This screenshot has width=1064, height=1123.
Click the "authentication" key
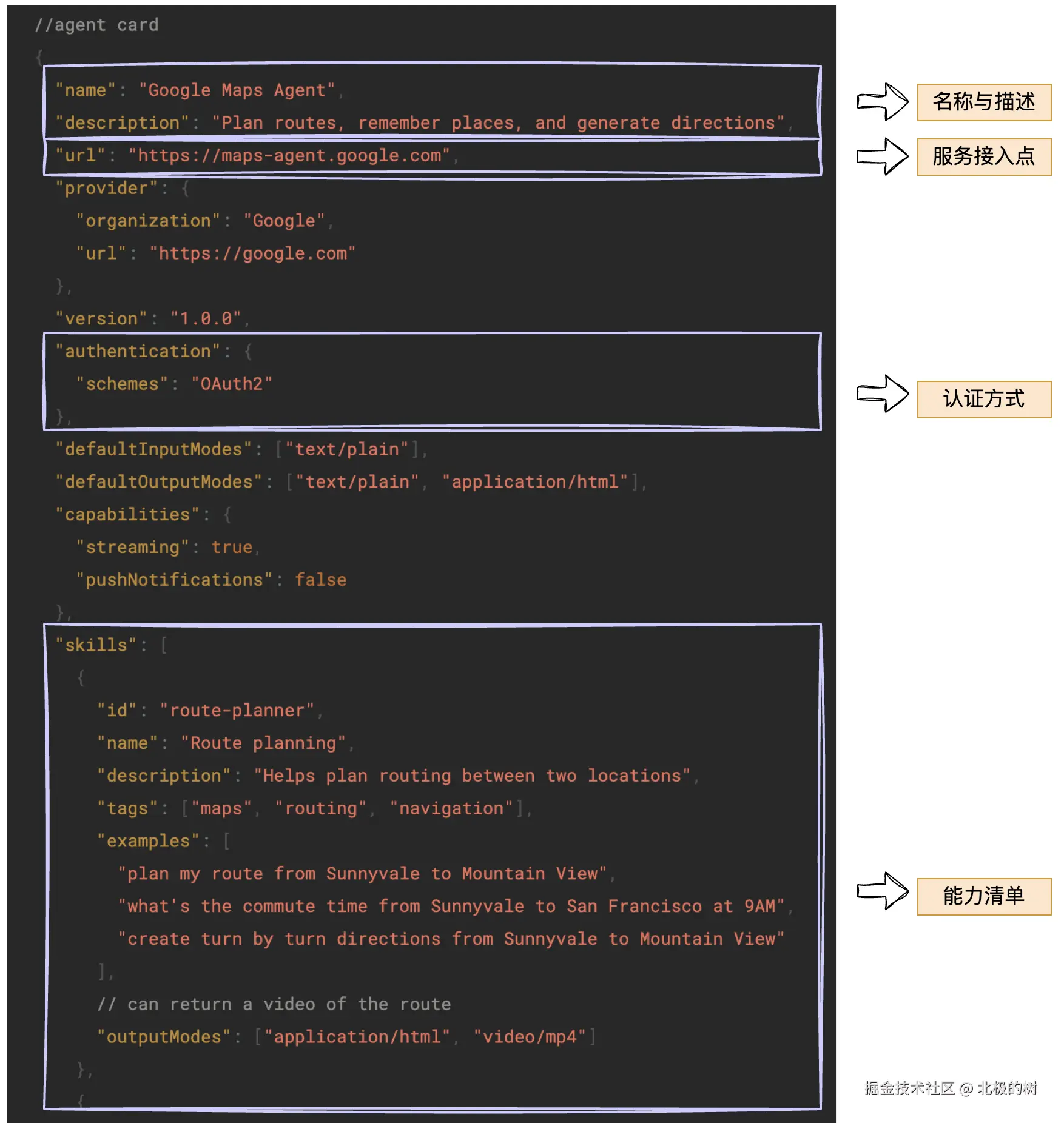(138, 351)
